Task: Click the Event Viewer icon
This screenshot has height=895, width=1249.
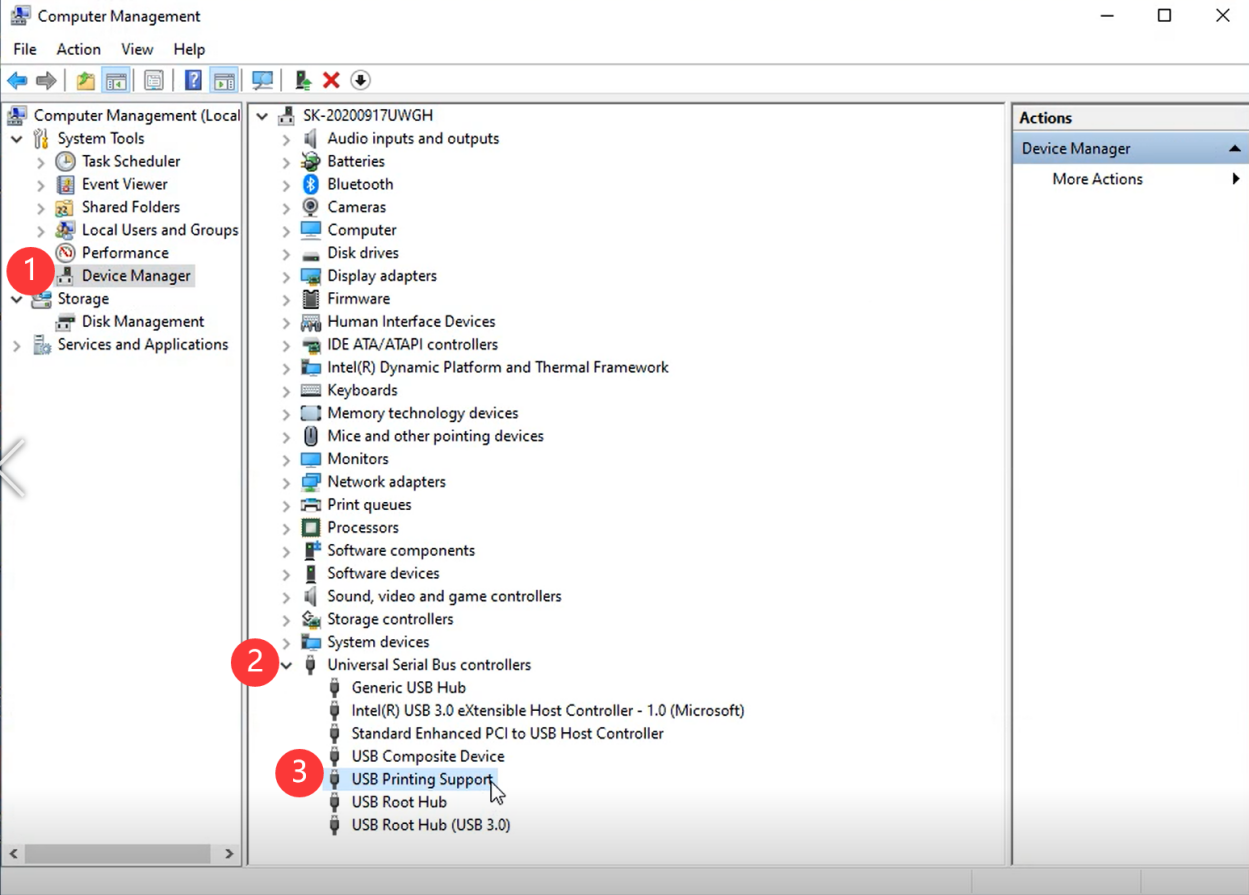Action: (65, 184)
